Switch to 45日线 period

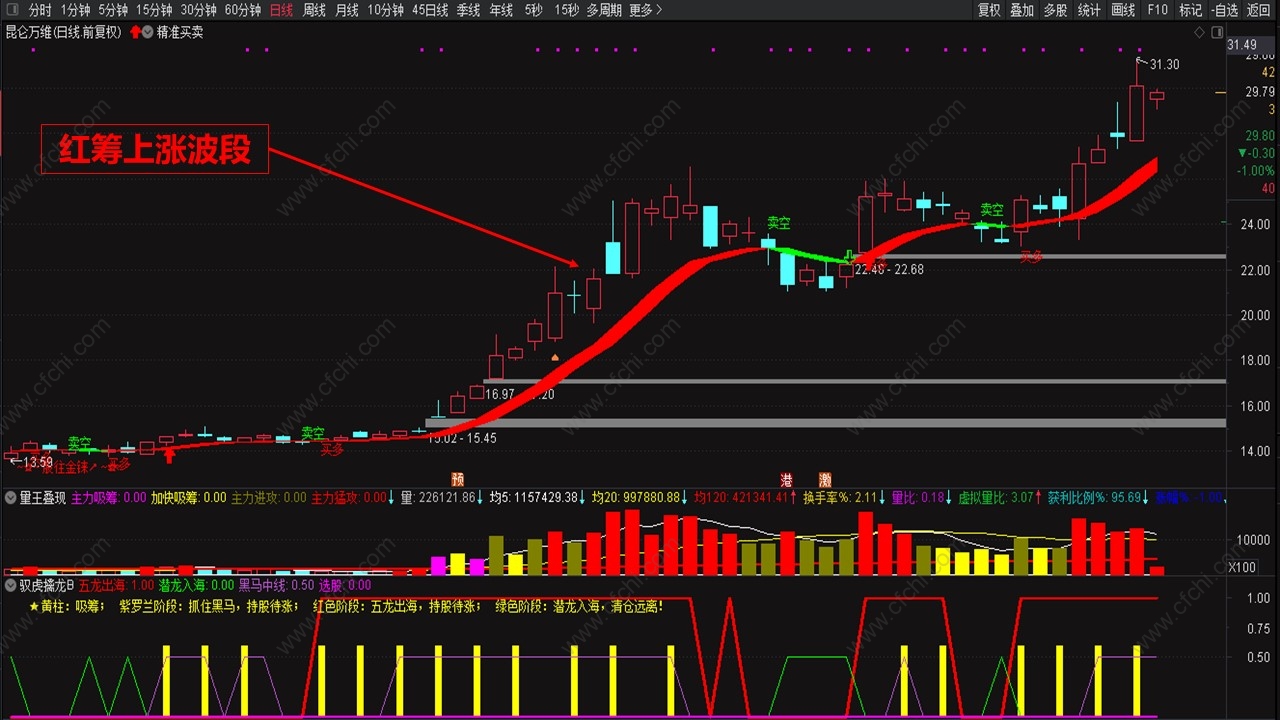click(430, 10)
